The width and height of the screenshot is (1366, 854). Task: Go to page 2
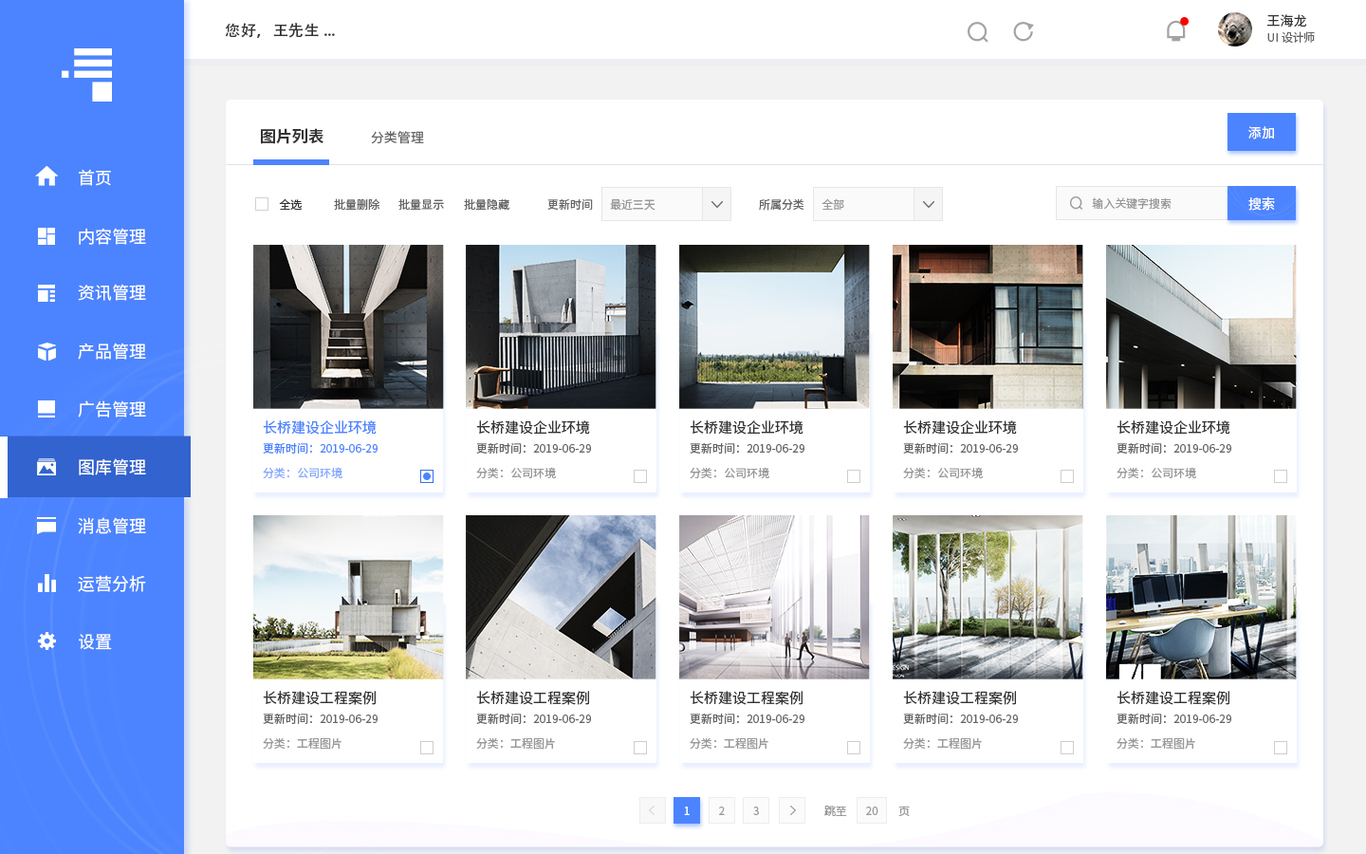click(722, 810)
